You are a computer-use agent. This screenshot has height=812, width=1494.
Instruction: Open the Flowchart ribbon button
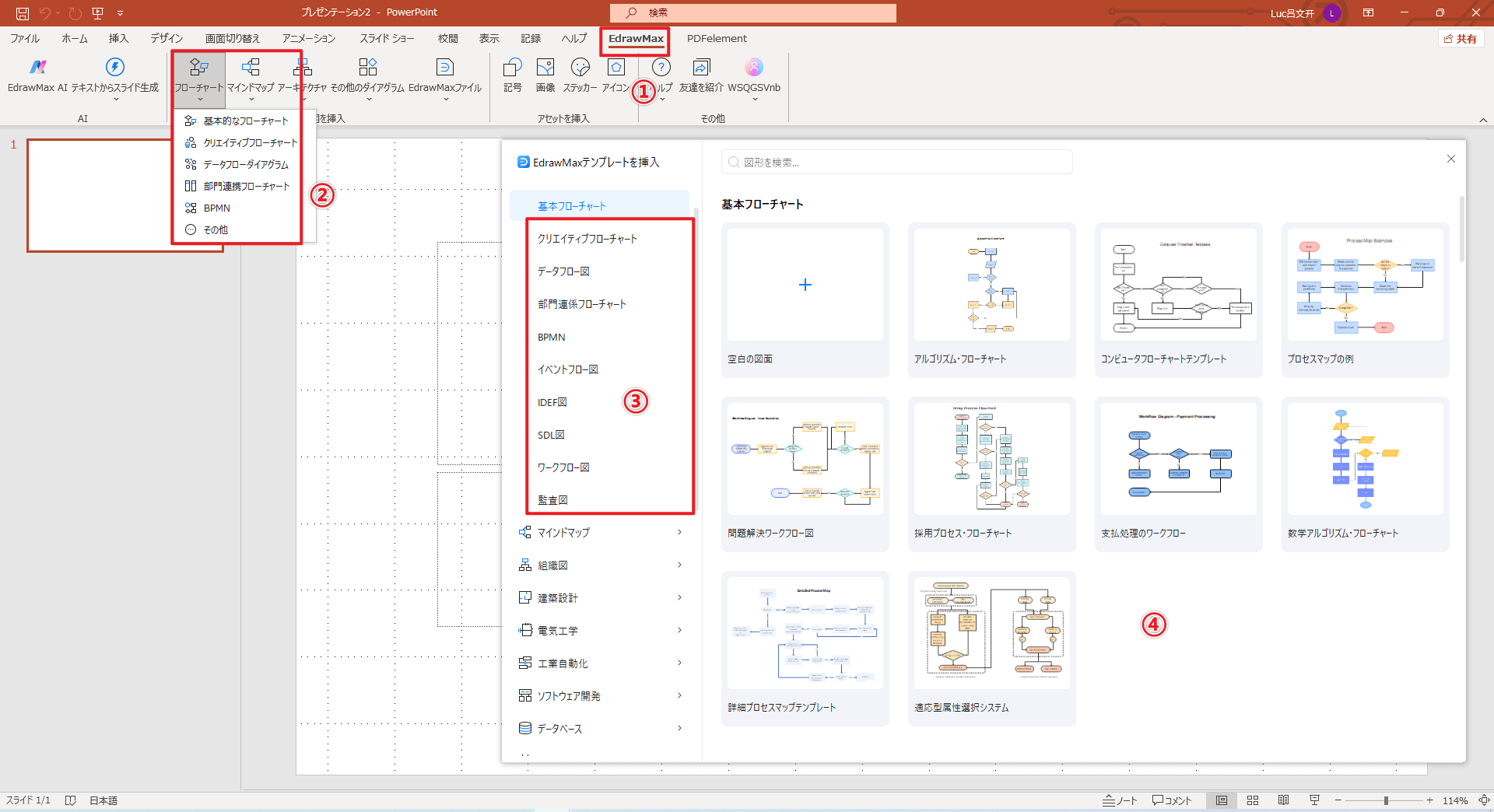pos(199,78)
